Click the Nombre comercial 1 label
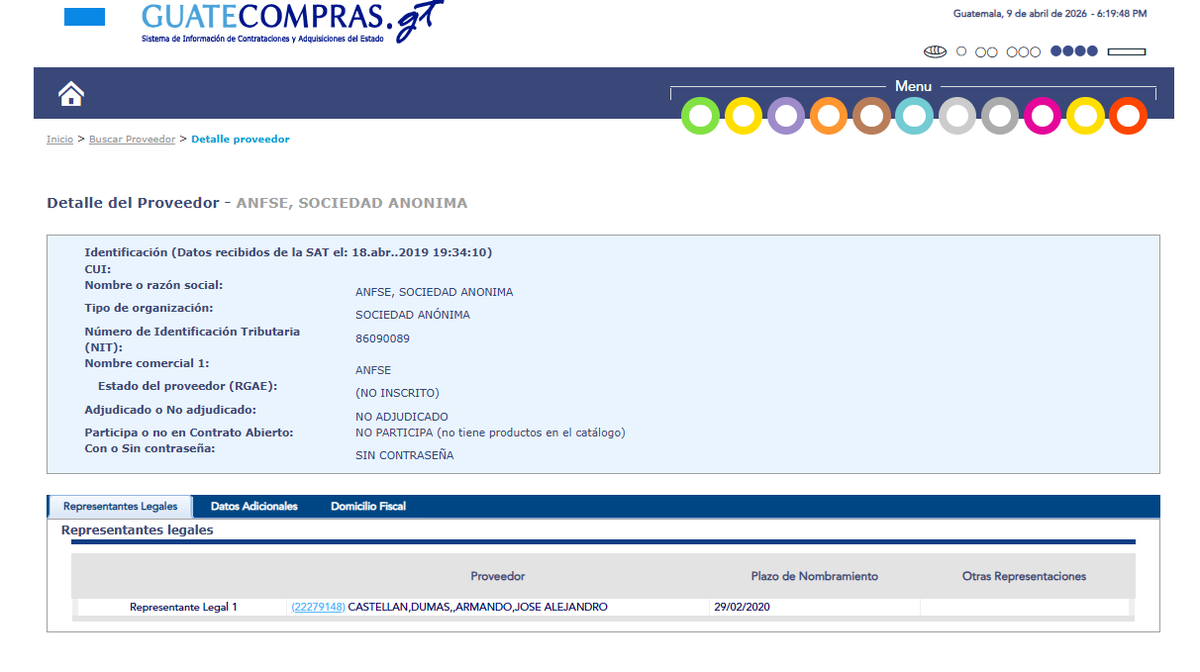This screenshot has height=672, width=1200. point(147,363)
